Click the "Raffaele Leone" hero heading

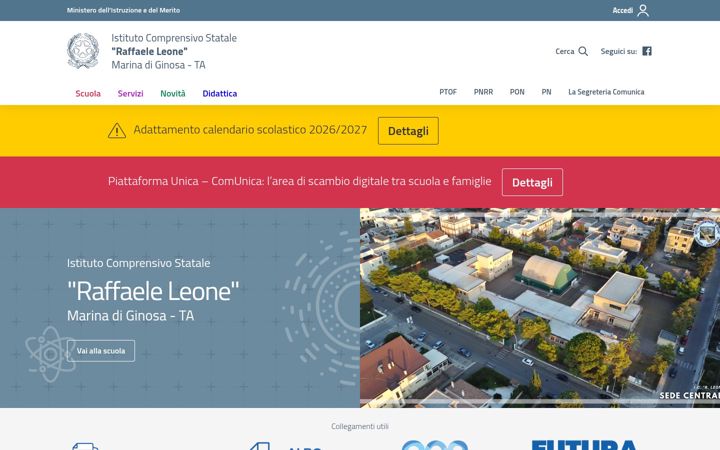(153, 291)
